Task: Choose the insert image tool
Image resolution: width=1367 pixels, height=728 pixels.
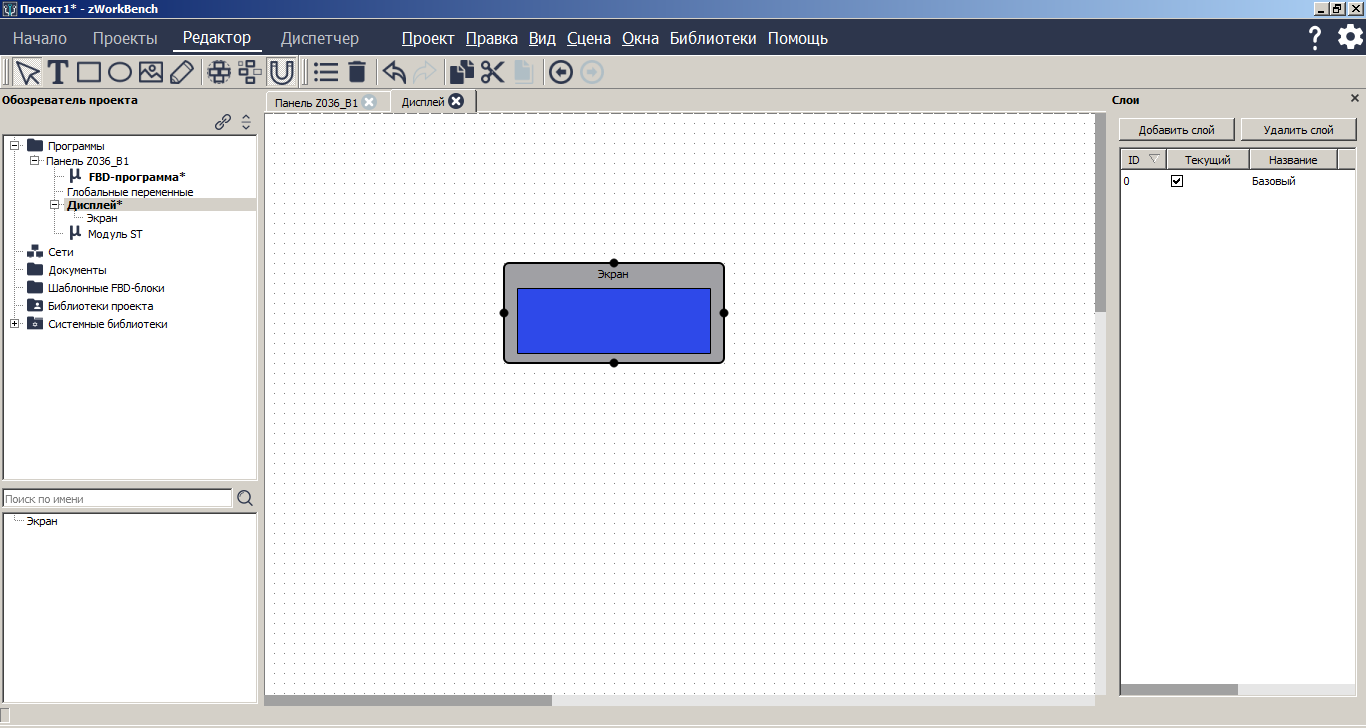Action: click(150, 72)
